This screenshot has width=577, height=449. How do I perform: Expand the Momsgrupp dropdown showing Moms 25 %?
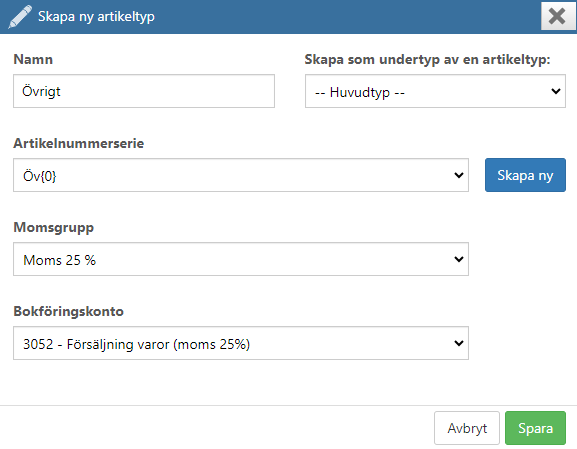pyautogui.click(x=241, y=259)
